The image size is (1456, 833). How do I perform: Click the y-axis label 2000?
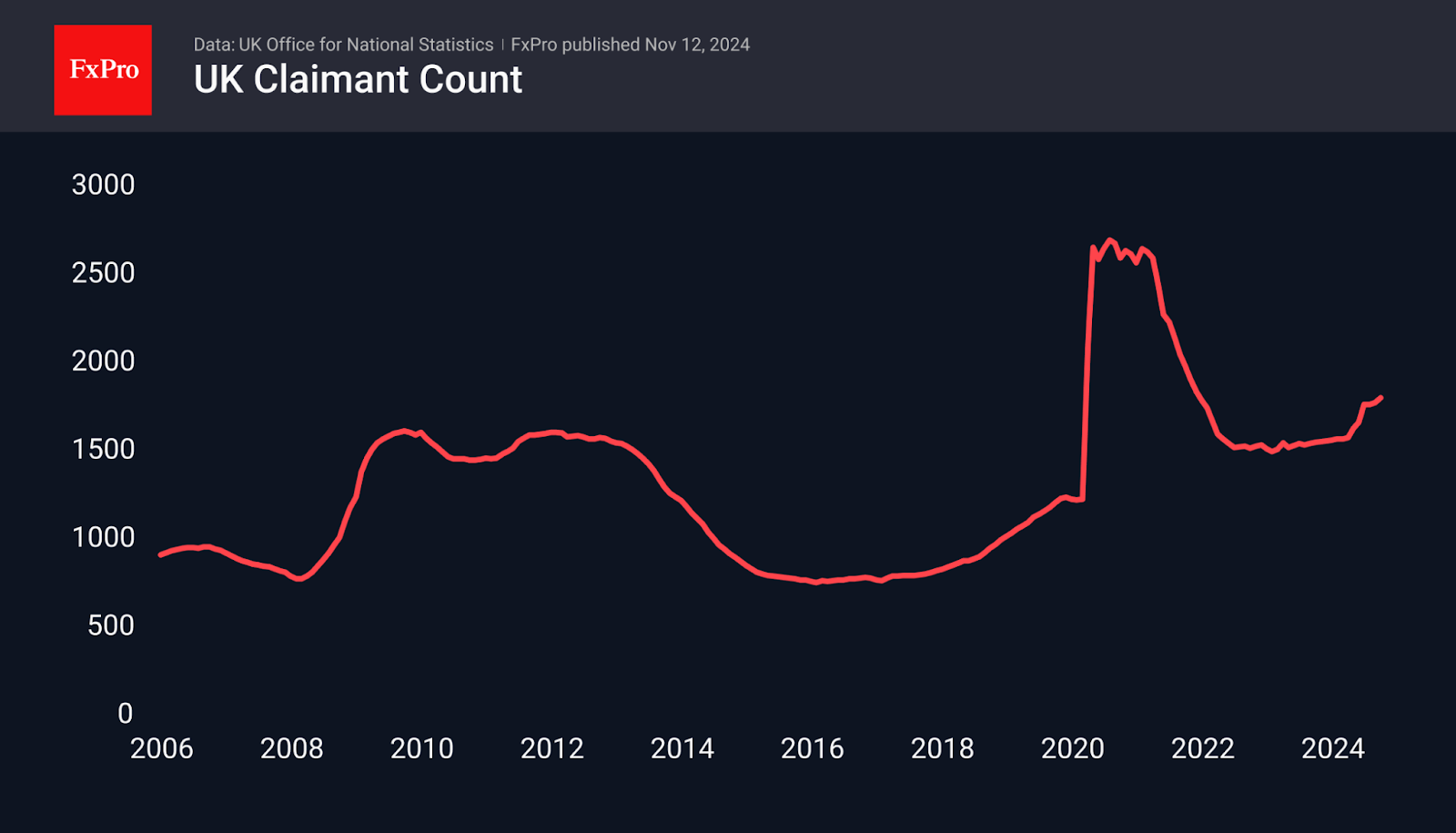103,361
